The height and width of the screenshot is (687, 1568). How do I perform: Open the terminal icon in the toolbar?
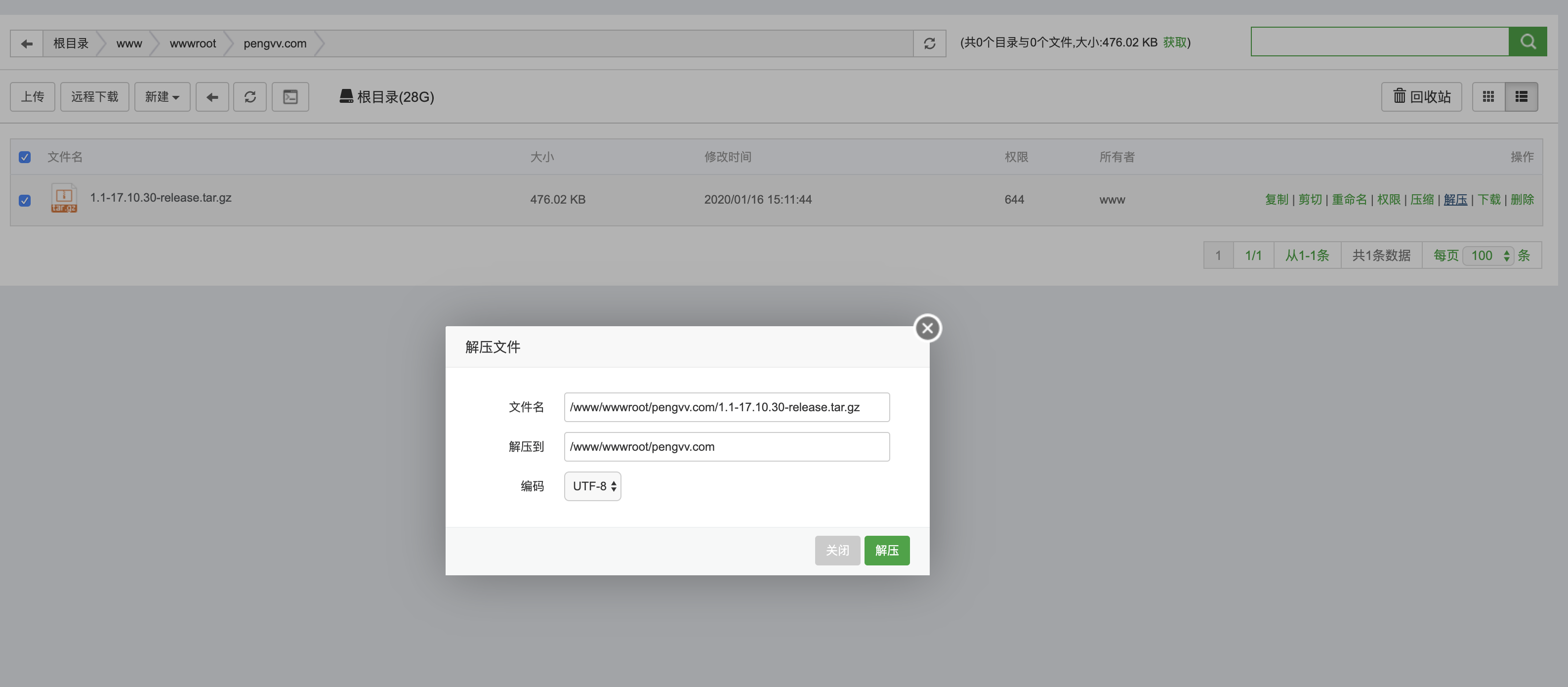pos(290,97)
